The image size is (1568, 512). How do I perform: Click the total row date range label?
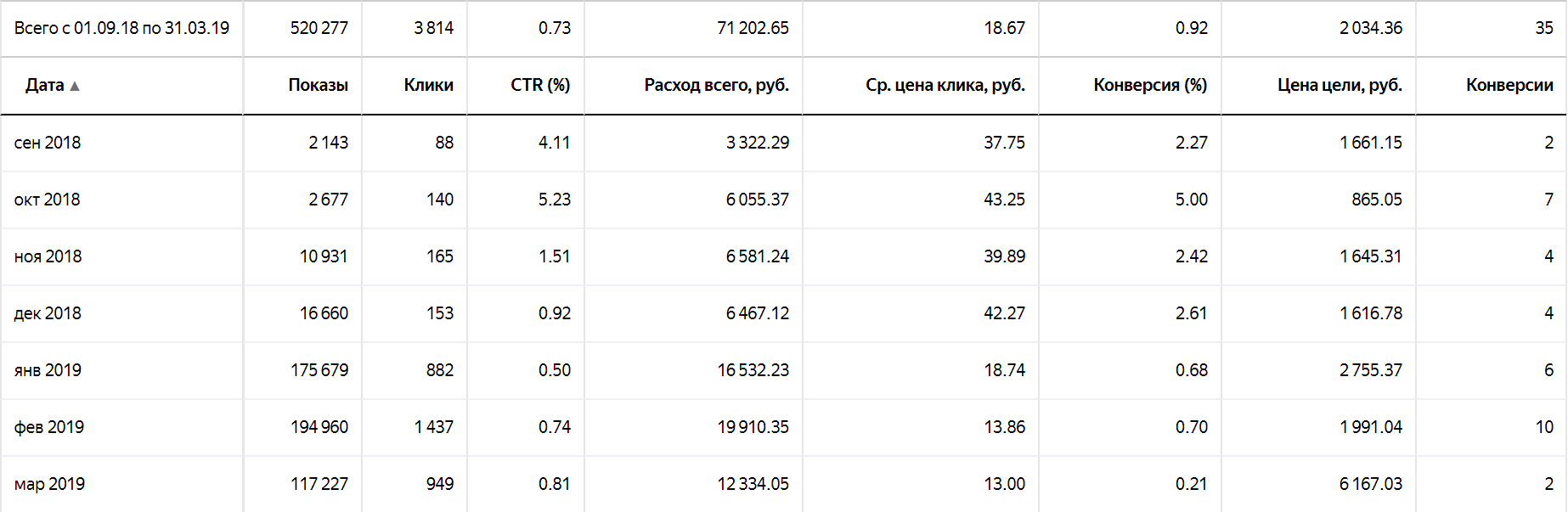(x=121, y=28)
